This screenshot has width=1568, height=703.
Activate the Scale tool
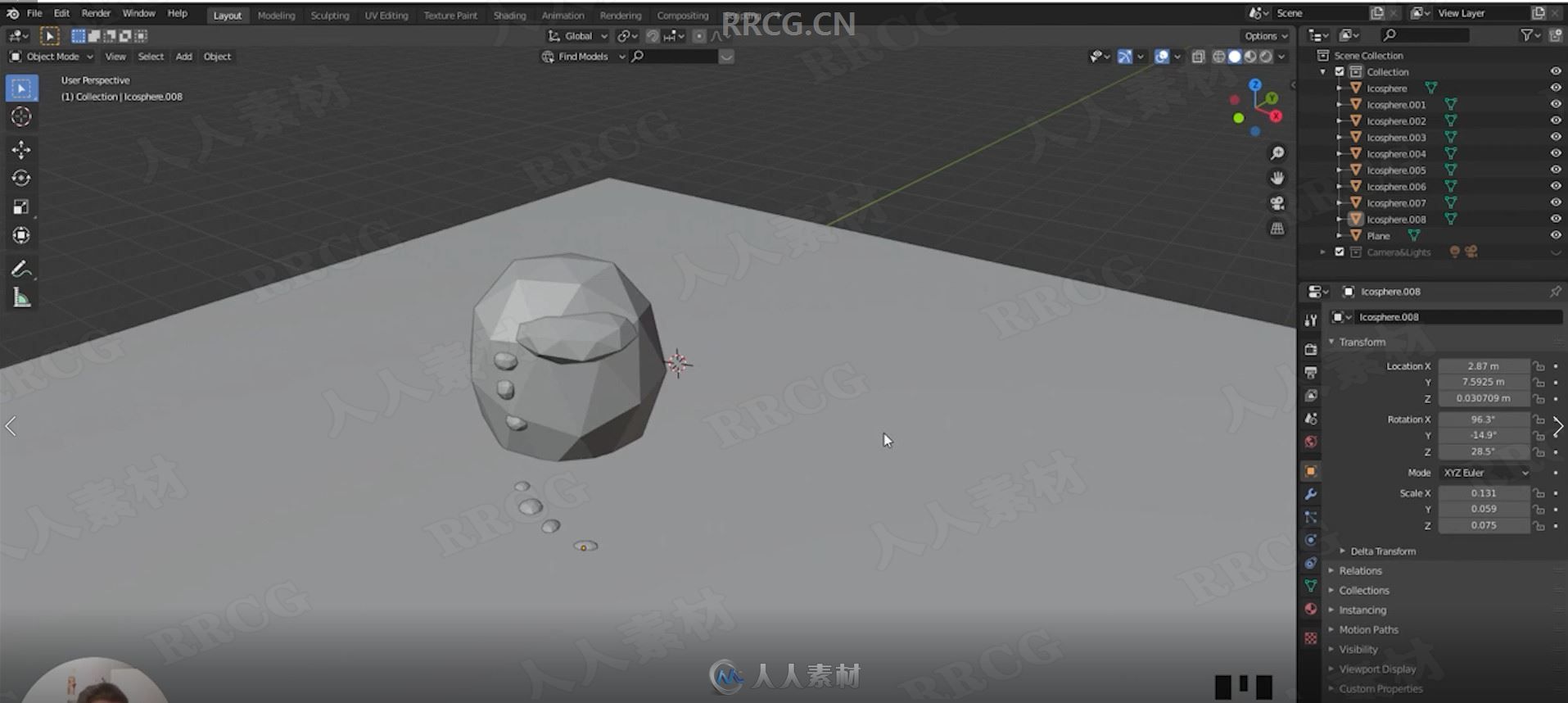[21, 206]
